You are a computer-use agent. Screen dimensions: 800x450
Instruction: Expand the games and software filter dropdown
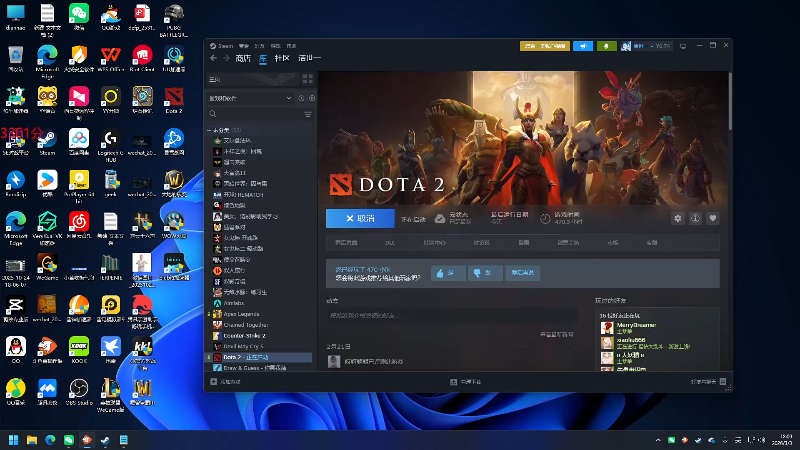(250, 98)
